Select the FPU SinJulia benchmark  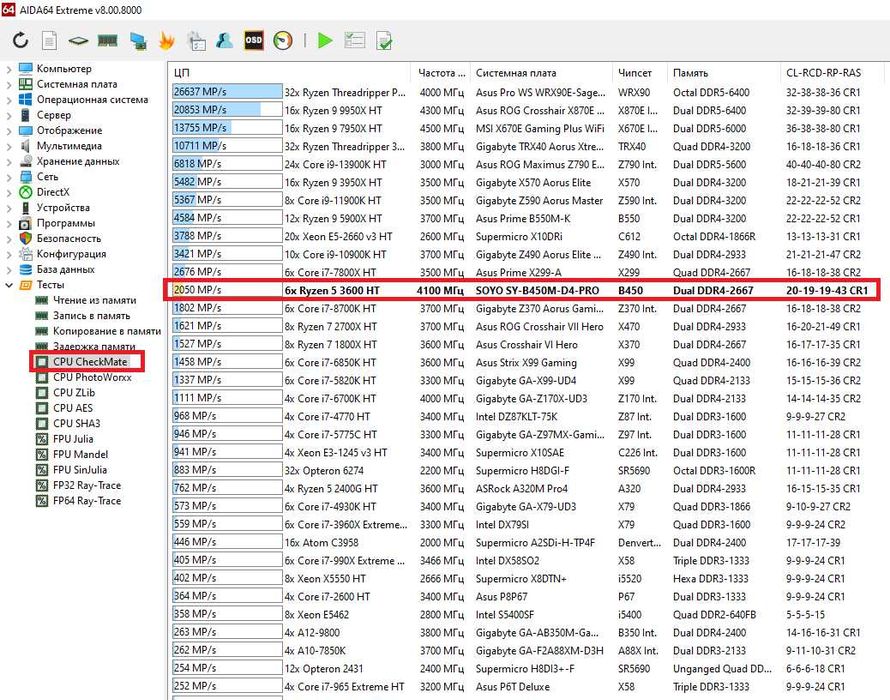79,470
